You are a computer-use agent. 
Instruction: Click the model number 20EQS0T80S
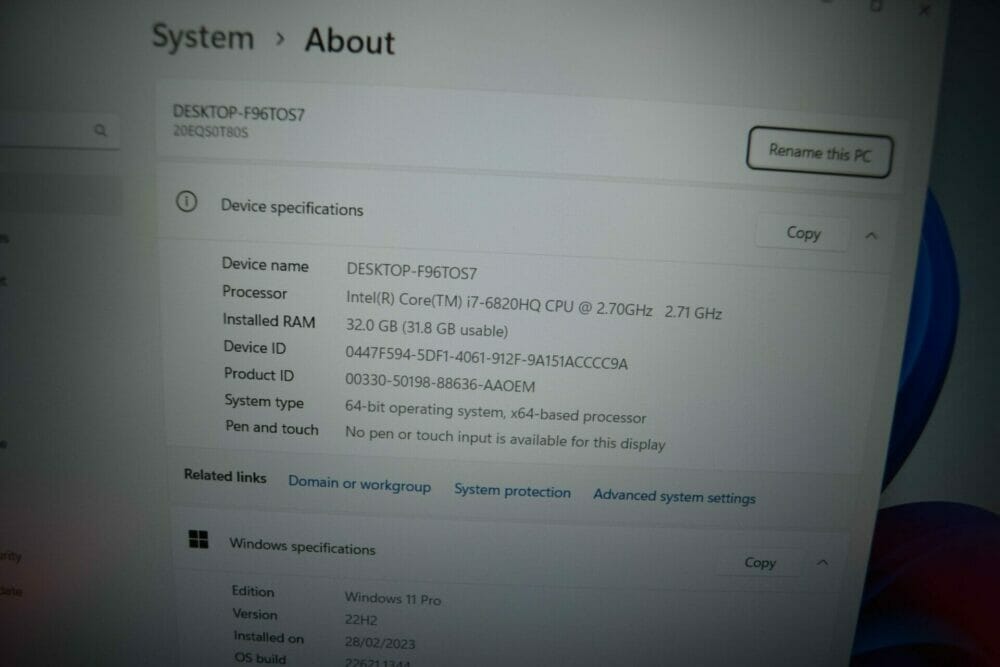click(210, 131)
